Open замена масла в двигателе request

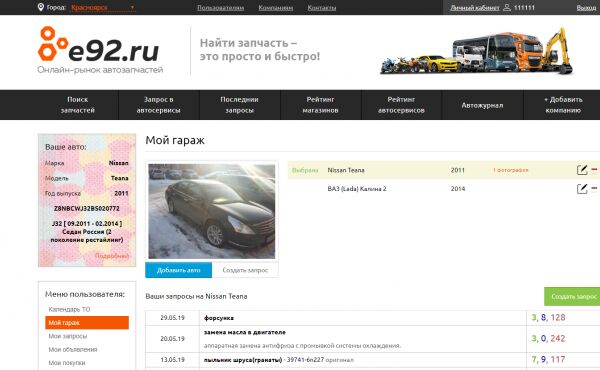[x=245, y=332]
